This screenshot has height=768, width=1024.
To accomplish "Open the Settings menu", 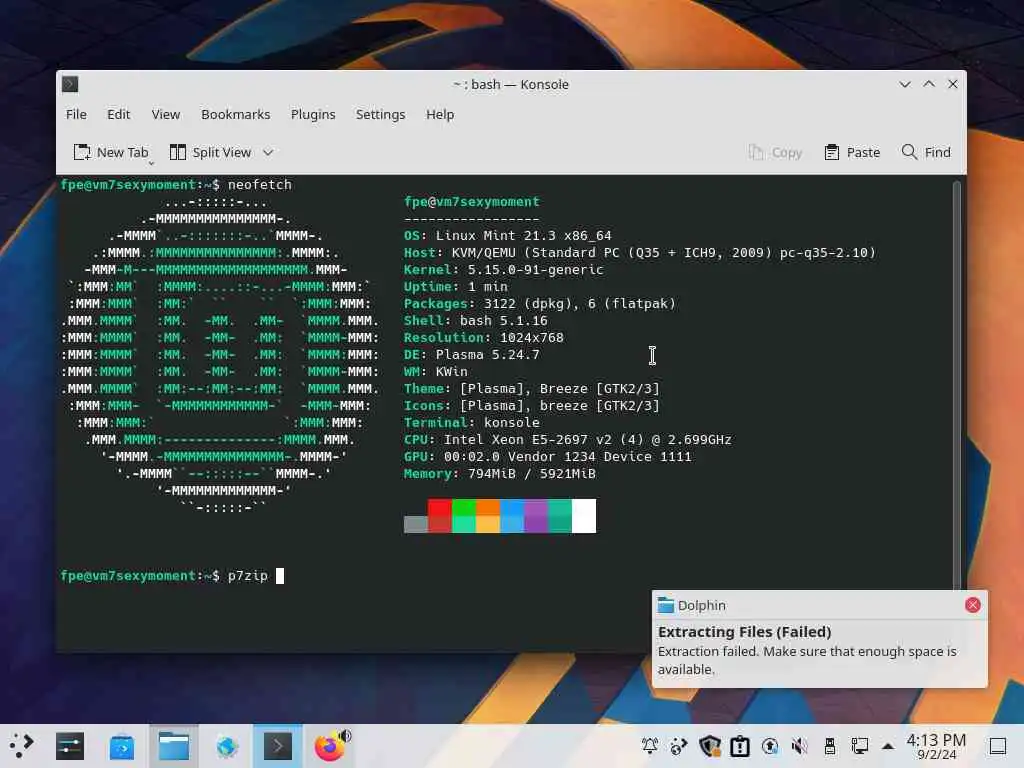I will [x=380, y=114].
